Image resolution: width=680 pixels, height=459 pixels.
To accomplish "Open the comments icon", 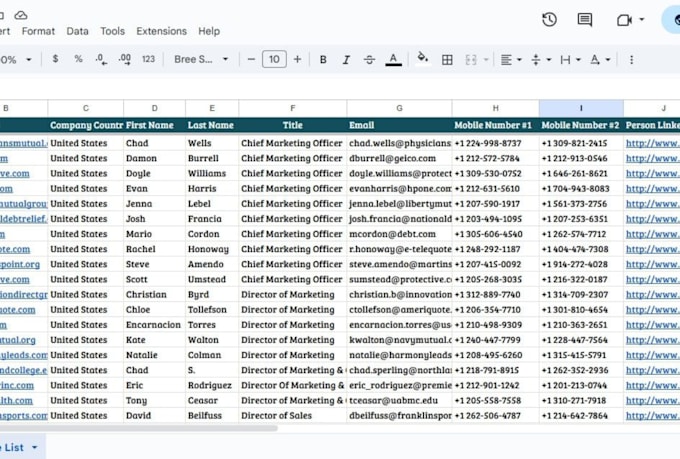I will click(x=585, y=20).
